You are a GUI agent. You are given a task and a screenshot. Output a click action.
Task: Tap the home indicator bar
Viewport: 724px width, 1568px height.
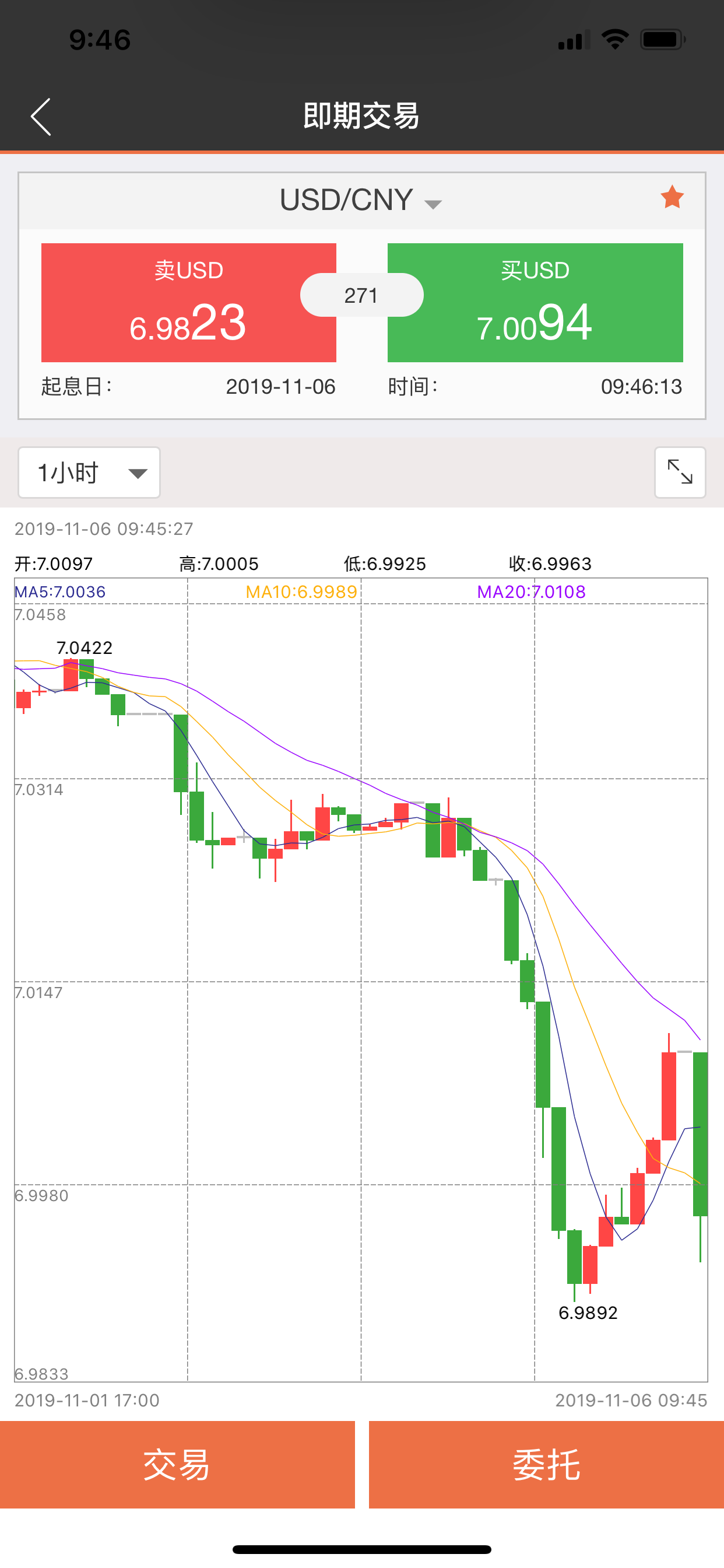point(361,1549)
